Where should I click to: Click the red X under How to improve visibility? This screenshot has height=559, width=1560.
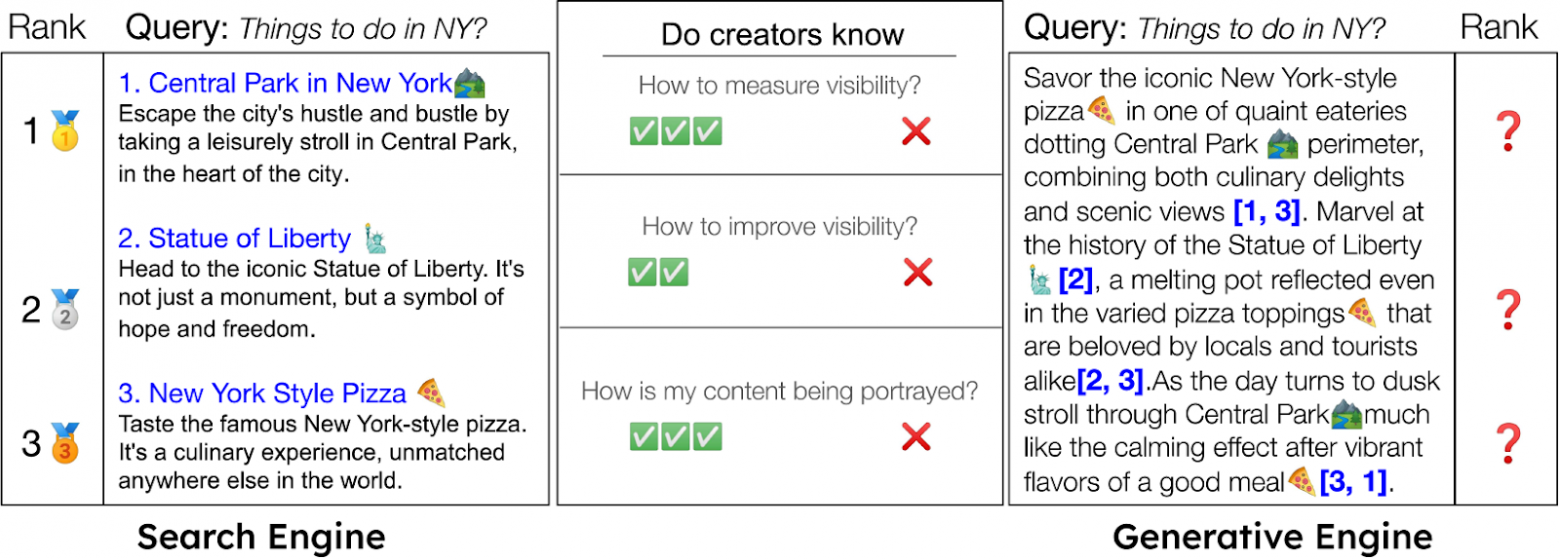916,272
